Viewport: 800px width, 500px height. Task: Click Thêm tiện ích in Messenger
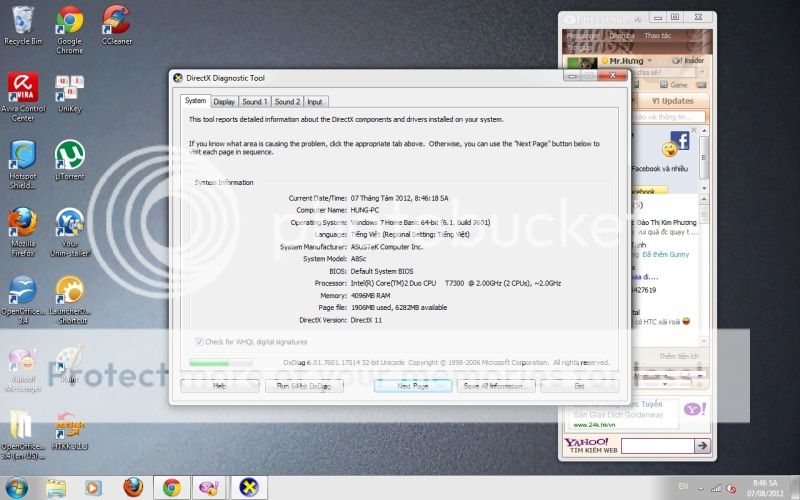pos(679,356)
